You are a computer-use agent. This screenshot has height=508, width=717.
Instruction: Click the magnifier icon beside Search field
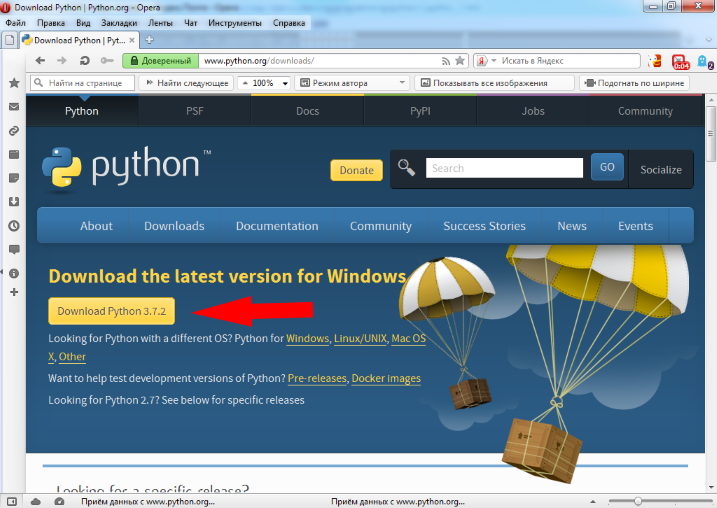click(x=405, y=168)
